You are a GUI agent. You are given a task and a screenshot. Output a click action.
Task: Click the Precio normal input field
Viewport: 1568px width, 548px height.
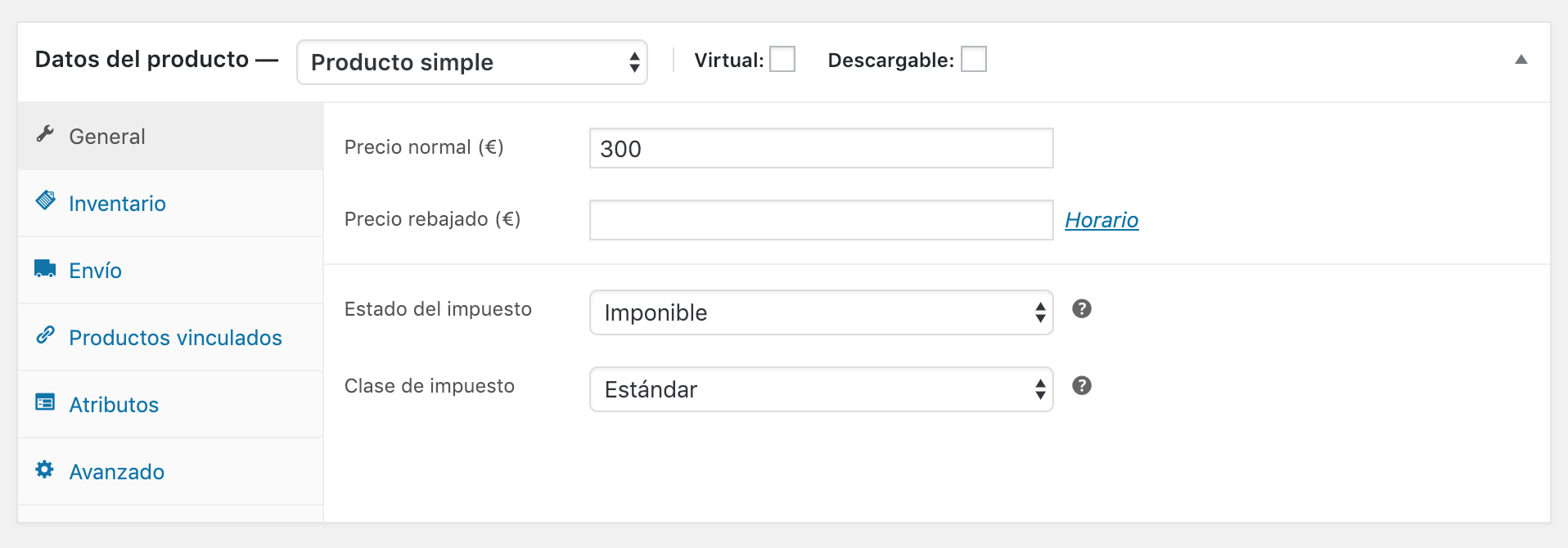click(821, 149)
